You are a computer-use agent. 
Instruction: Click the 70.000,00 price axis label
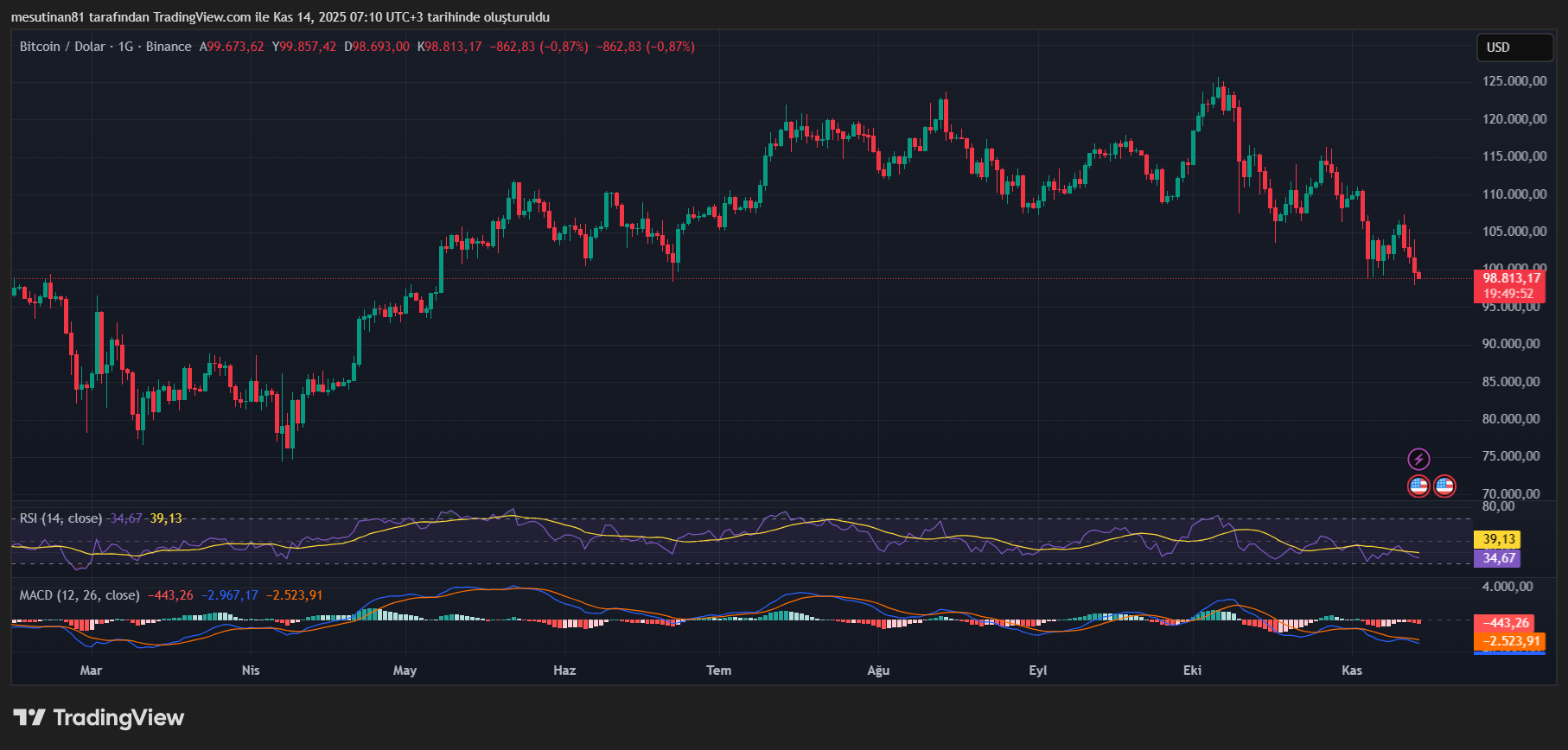1511,494
